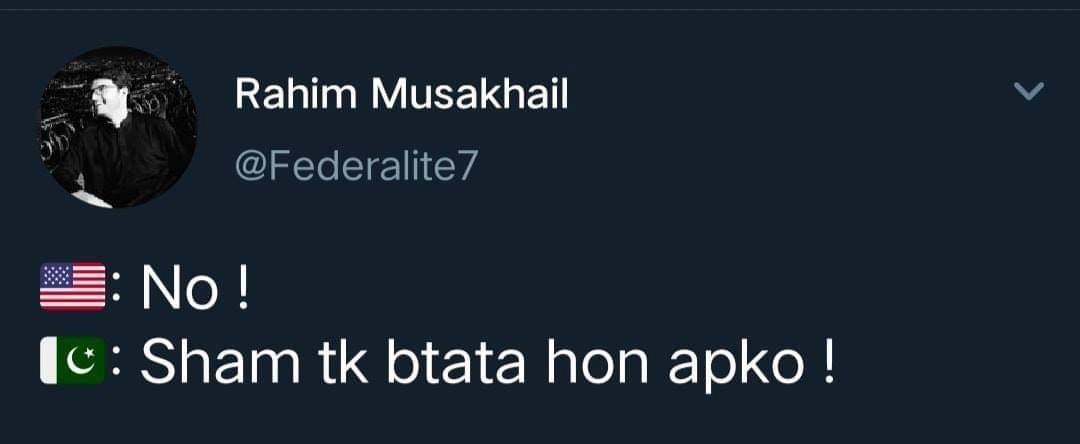Click the digit 7 in the @Federalite7 handle

466,166
